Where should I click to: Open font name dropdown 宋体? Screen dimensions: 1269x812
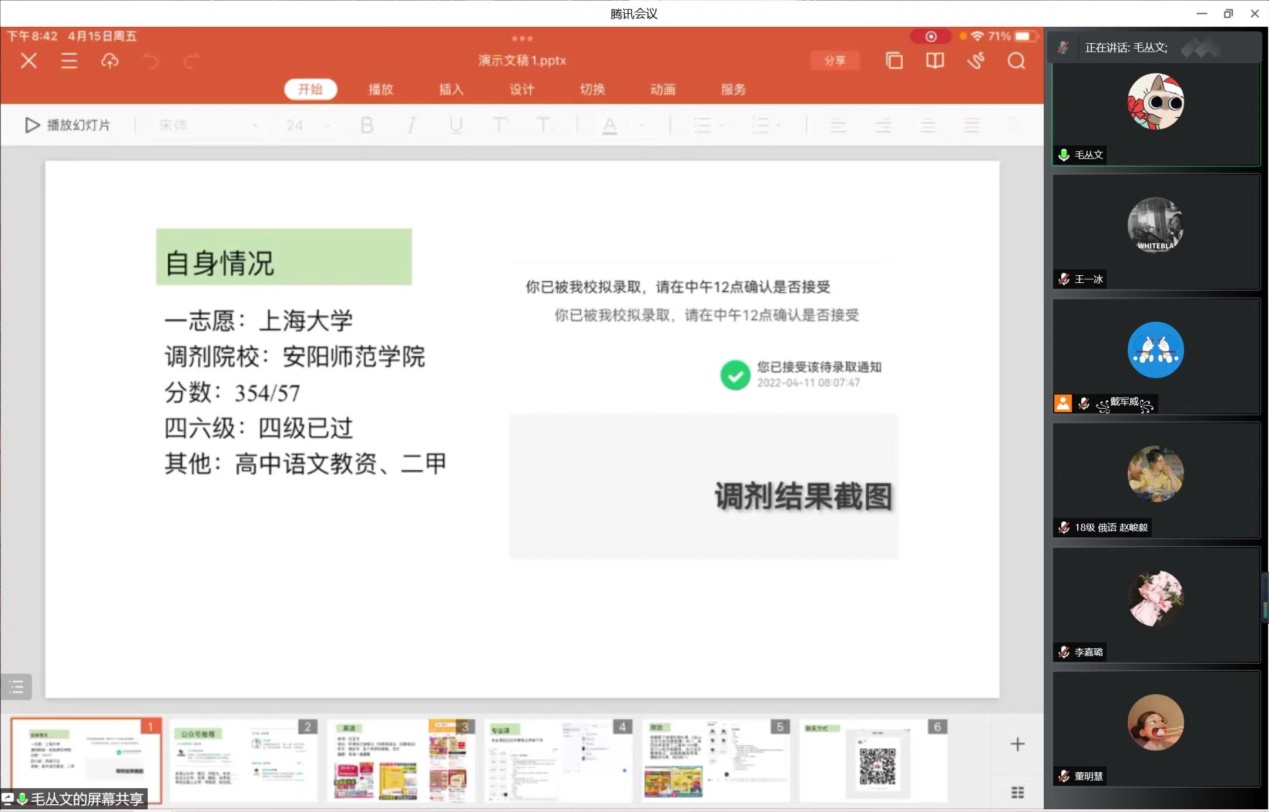coord(208,126)
